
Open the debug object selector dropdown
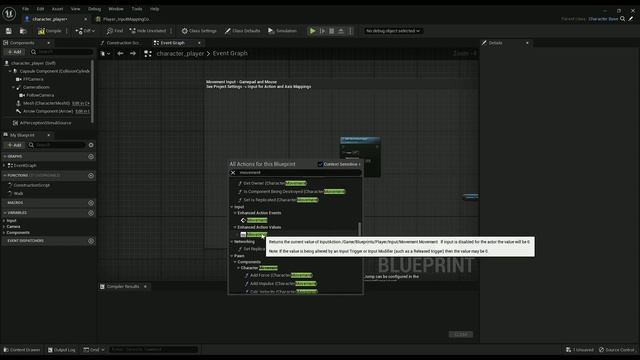coord(393,31)
